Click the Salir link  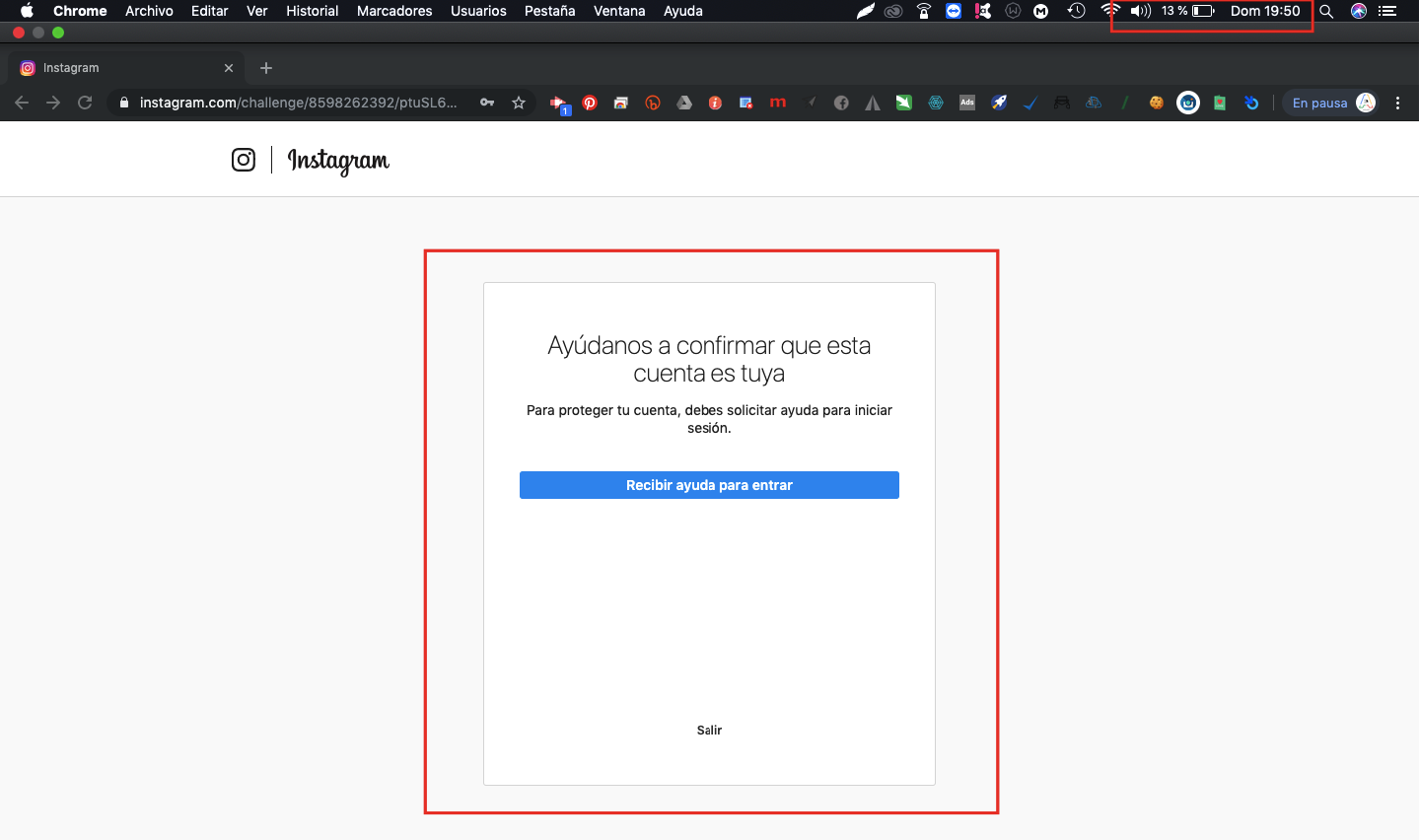[x=709, y=731]
